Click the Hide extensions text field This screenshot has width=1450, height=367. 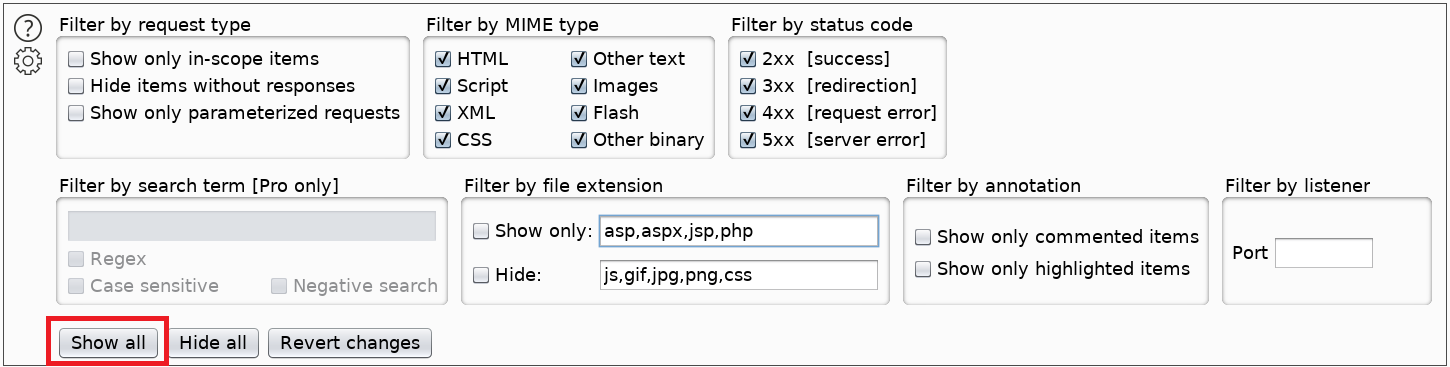click(738, 275)
